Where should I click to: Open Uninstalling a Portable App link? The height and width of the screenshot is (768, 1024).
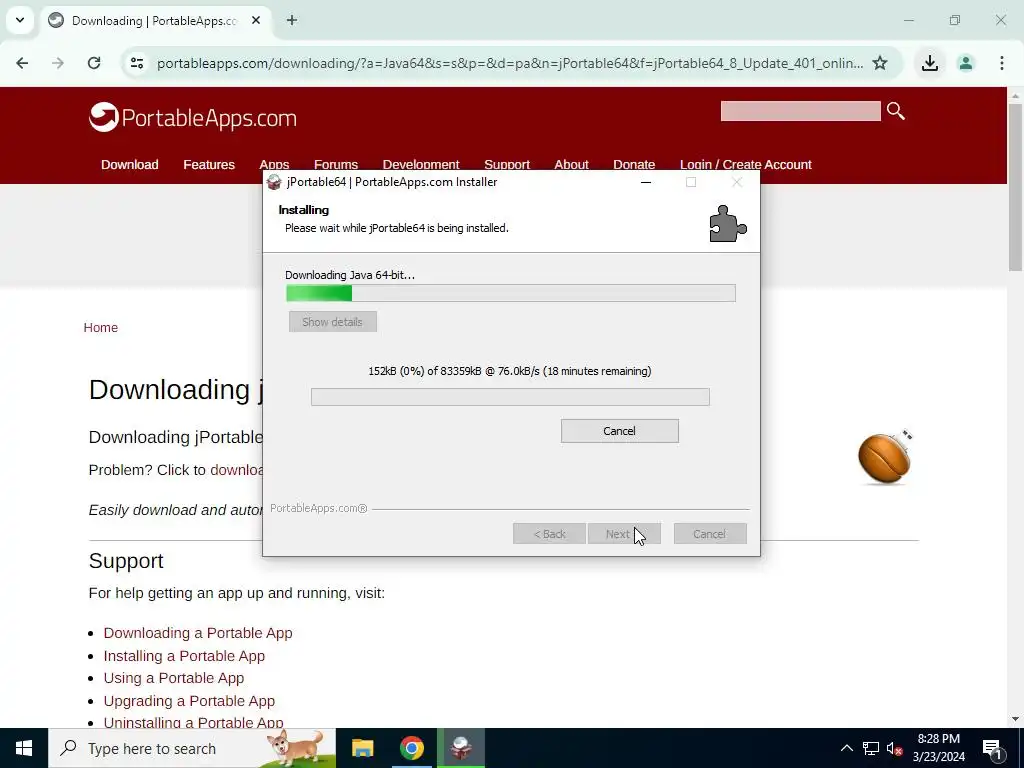(193, 722)
